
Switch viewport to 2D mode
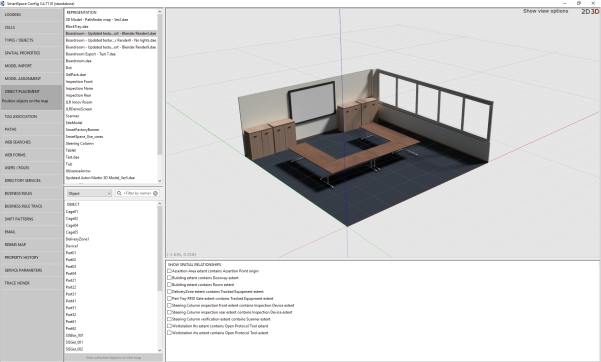586,12
